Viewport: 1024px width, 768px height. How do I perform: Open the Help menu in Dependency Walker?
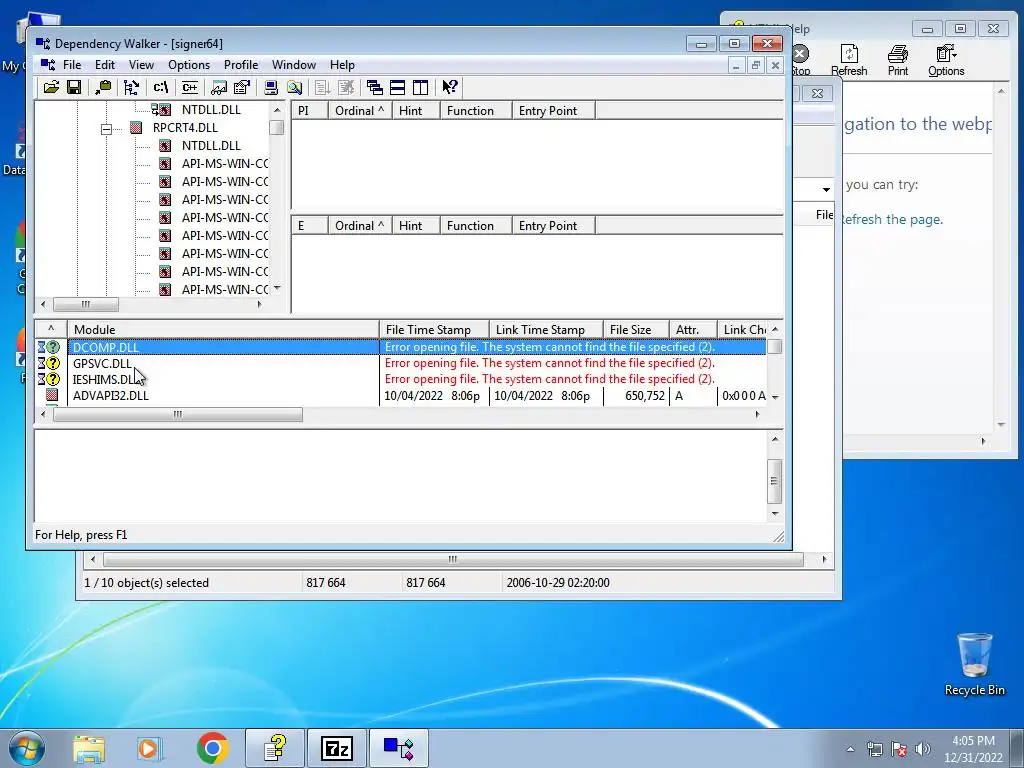pyautogui.click(x=342, y=65)
